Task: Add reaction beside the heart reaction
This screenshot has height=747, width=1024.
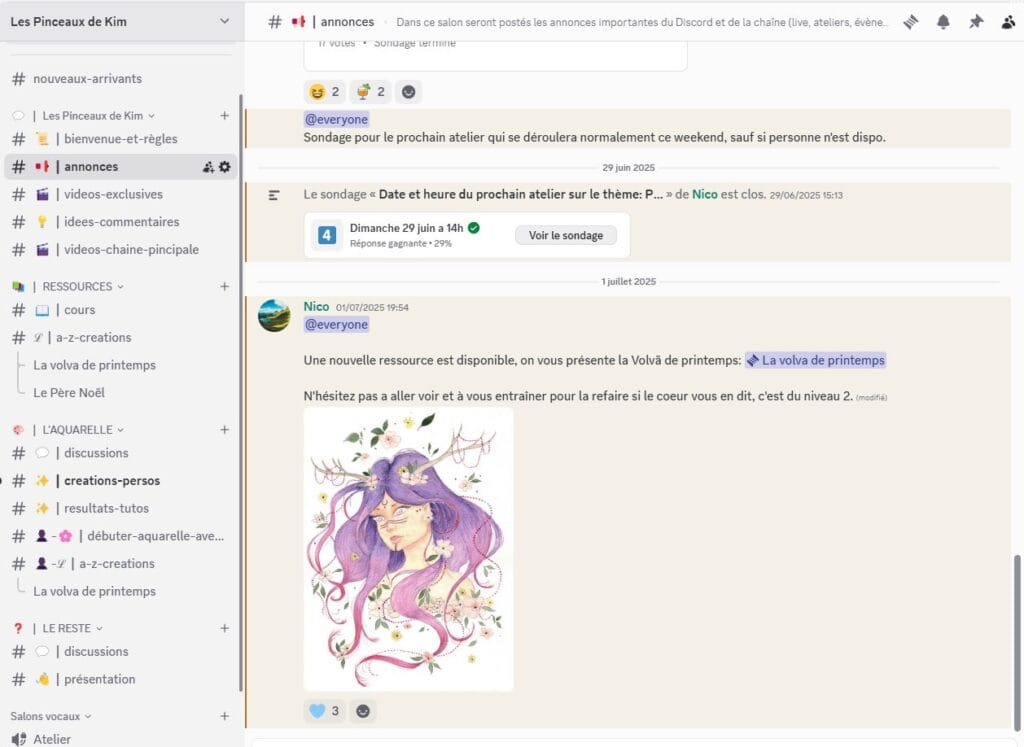Action: click(x=363, y=711)
